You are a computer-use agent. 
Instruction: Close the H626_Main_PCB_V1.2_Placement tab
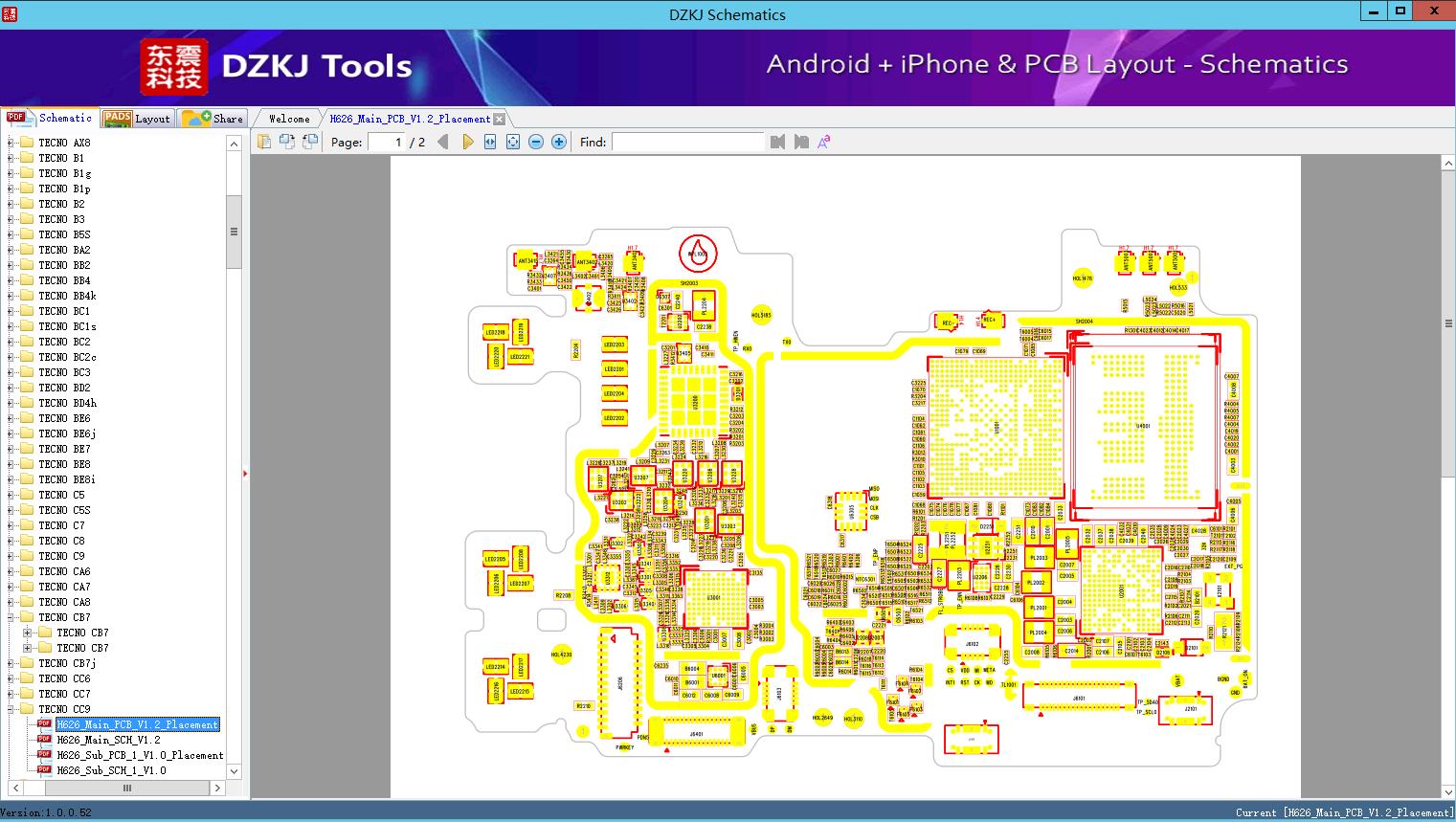[499, 120]
